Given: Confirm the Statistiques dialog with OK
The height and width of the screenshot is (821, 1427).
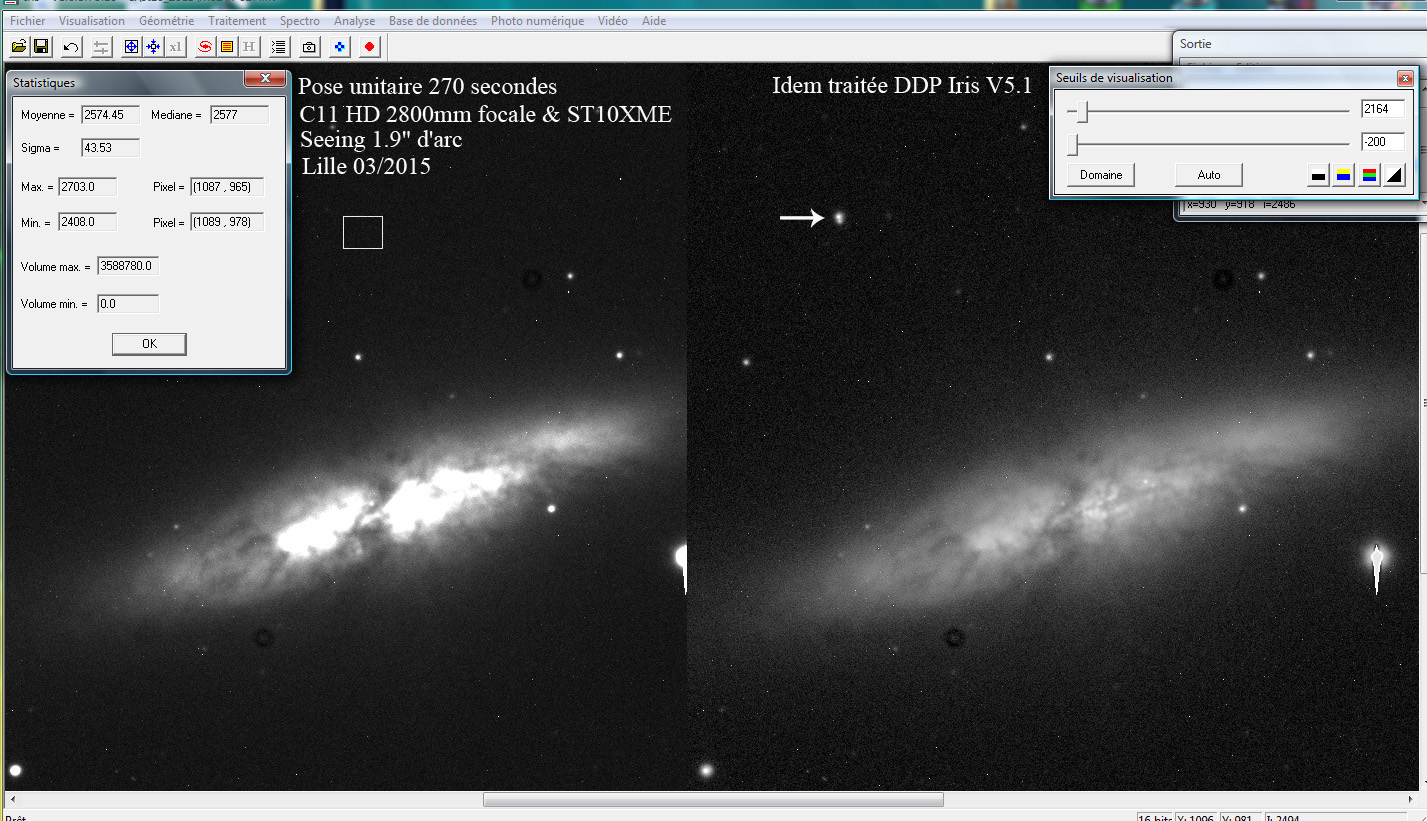Looking at the screenshot, I should pyautogui.click(x=149, y=344).
